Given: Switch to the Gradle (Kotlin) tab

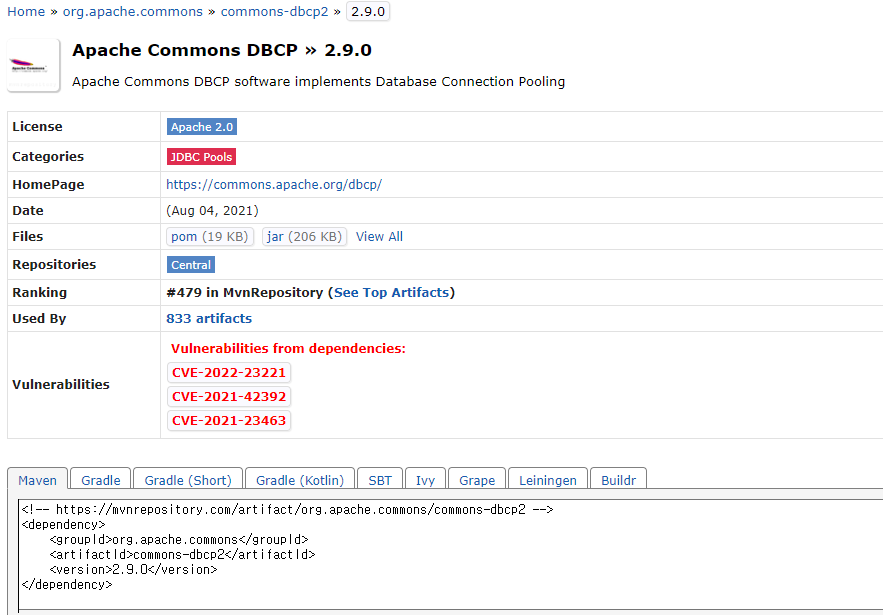Looking at the screenshot, I should (x=300, y=480).
